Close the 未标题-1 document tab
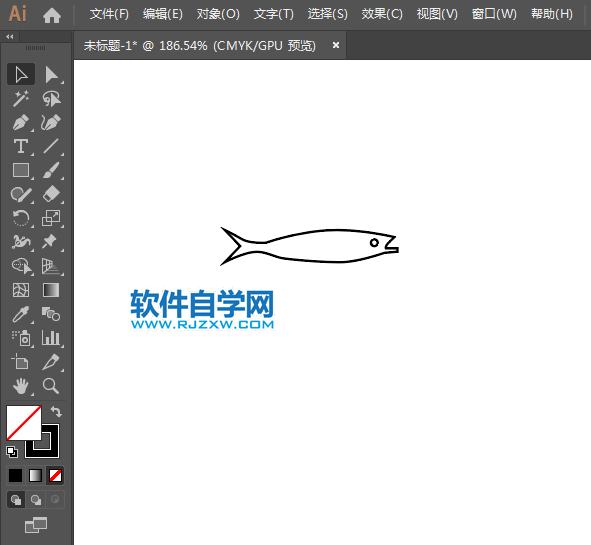Viewport: 591px width, 545px height. pos(336,45)
